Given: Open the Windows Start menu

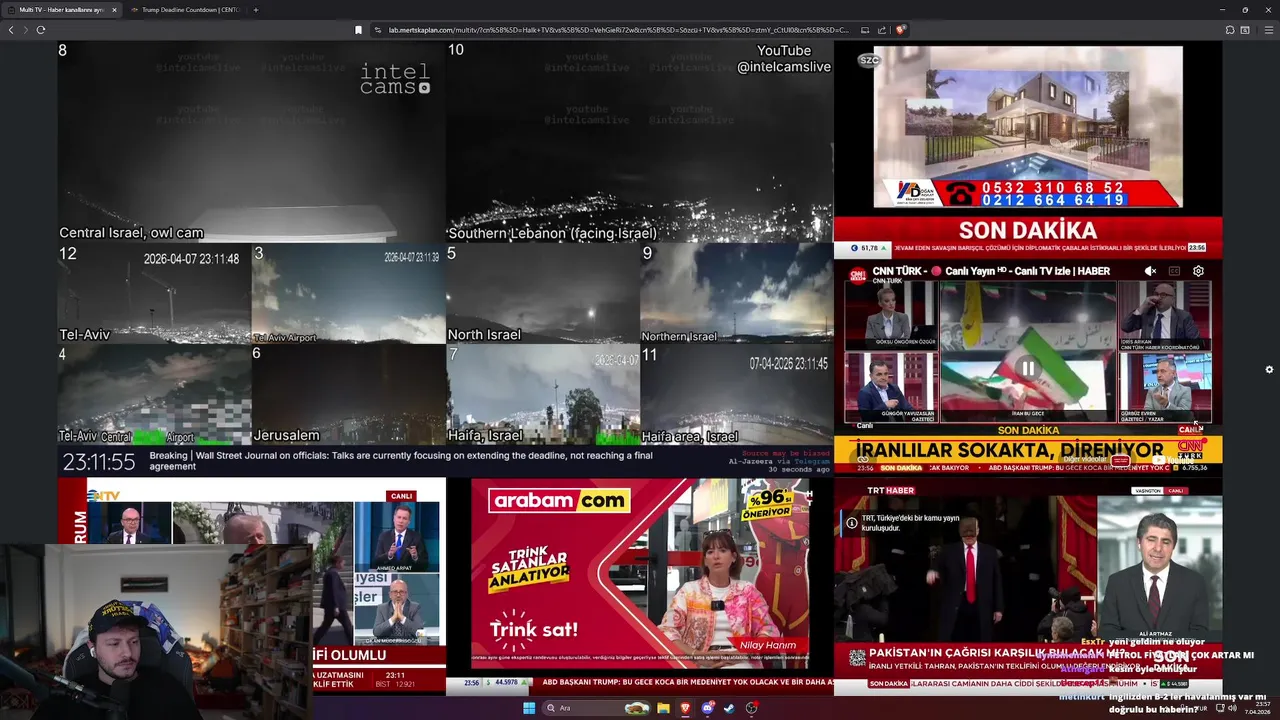Looking at the screenshot, I should 529,708.
